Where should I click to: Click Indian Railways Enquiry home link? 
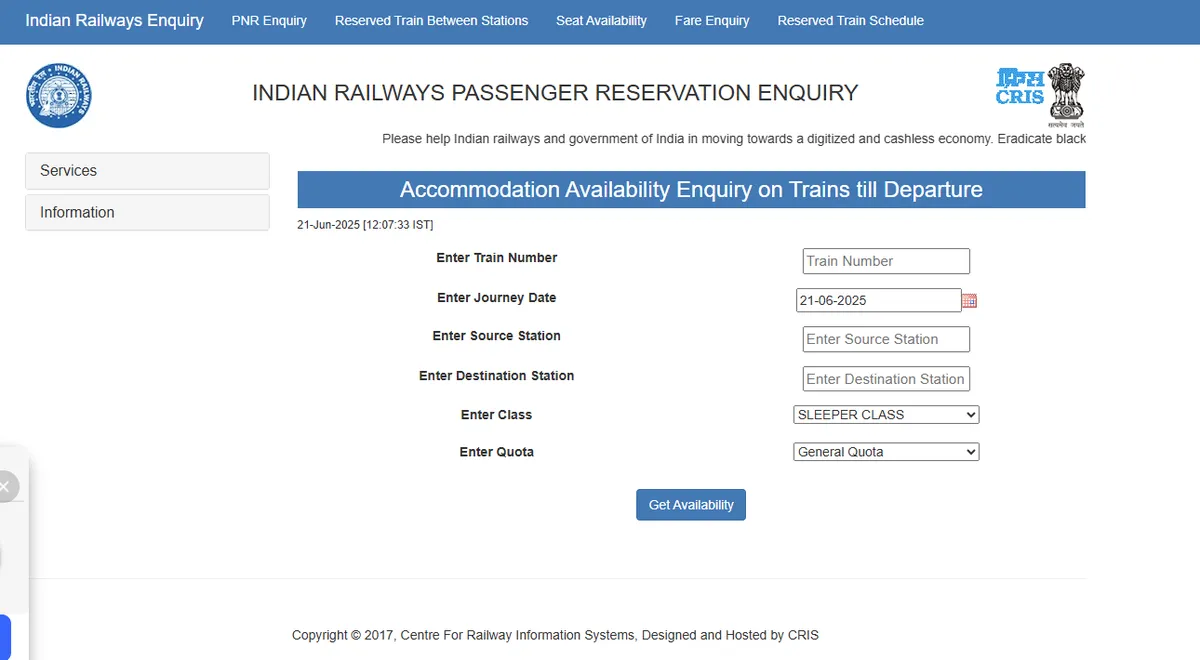pos(114,20)
